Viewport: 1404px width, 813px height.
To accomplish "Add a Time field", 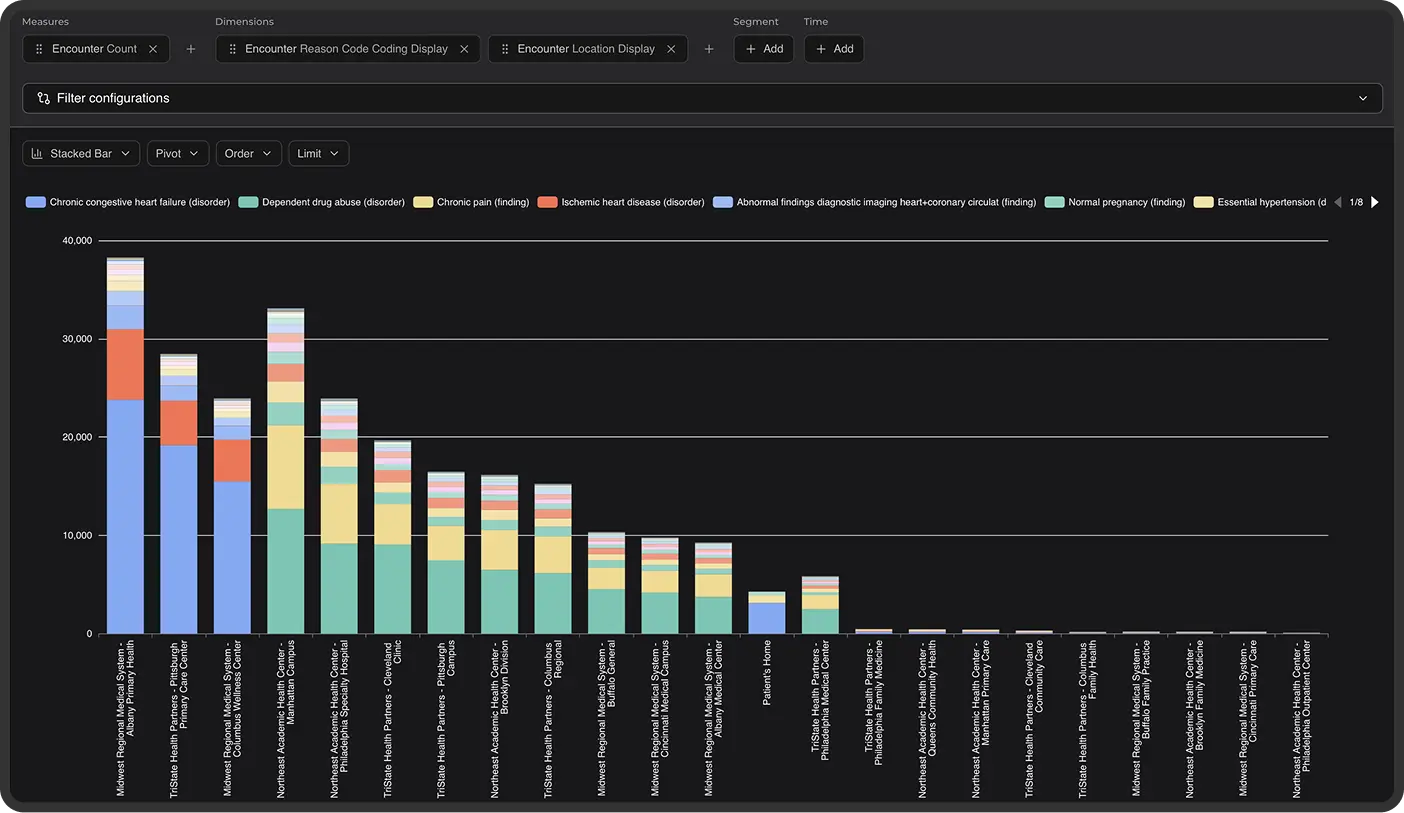I will coord(833,48).
